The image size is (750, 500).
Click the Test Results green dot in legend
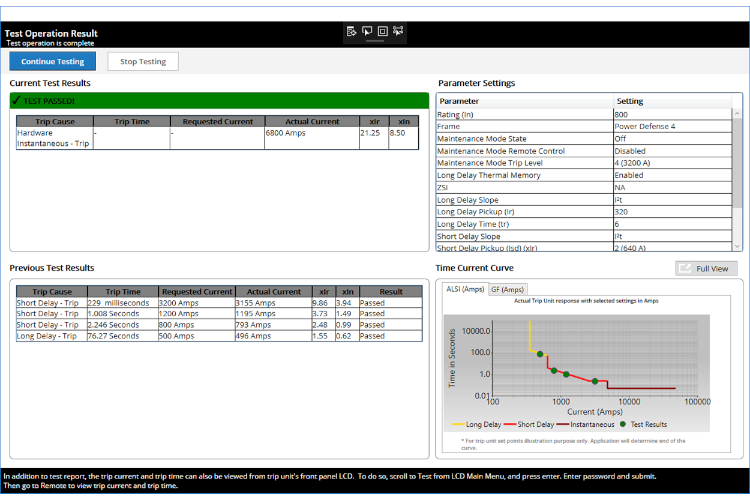pyautogui.click(x=624, y=425)
